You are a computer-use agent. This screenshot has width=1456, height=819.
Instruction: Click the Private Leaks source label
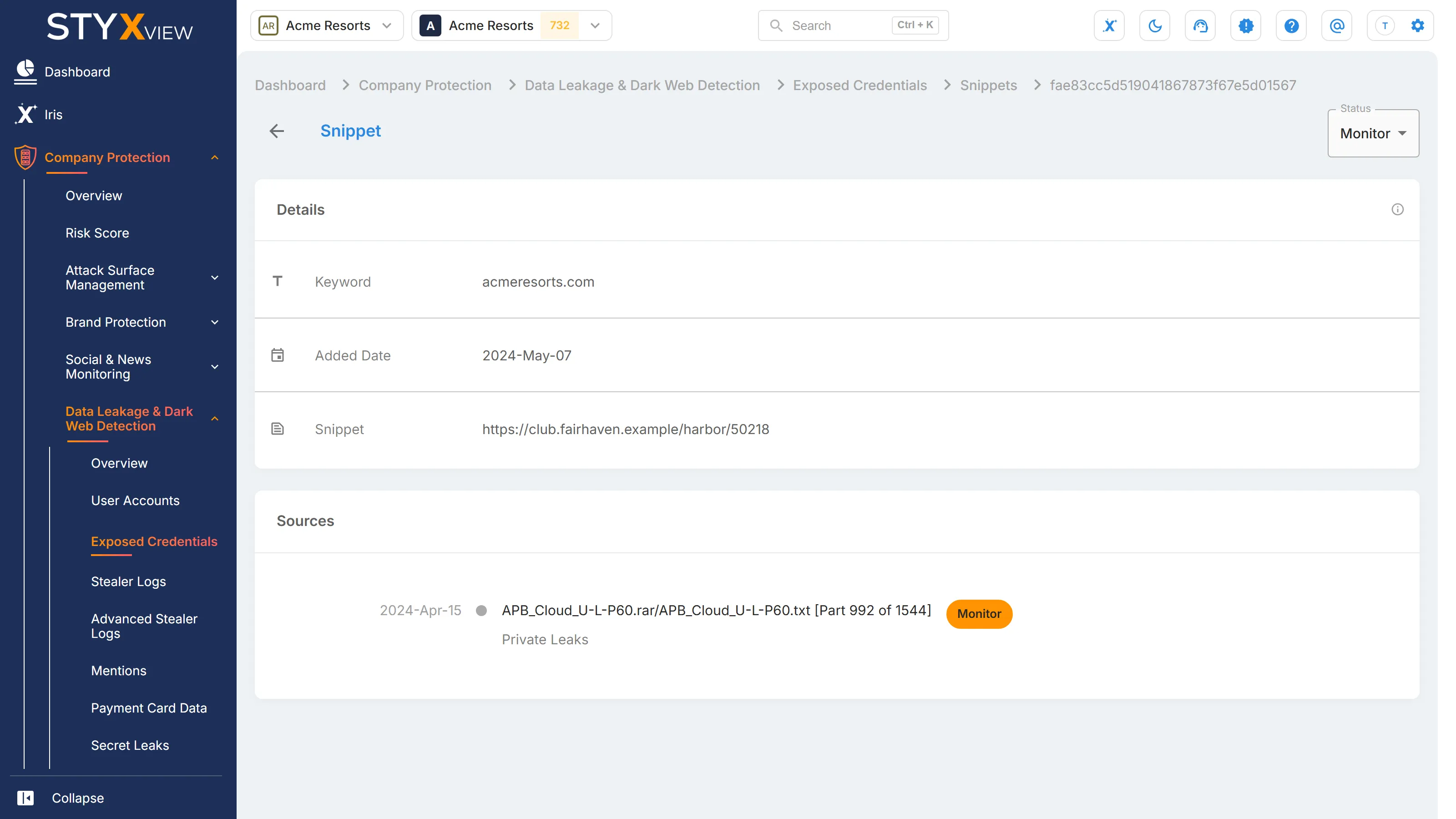click(545, 639)
